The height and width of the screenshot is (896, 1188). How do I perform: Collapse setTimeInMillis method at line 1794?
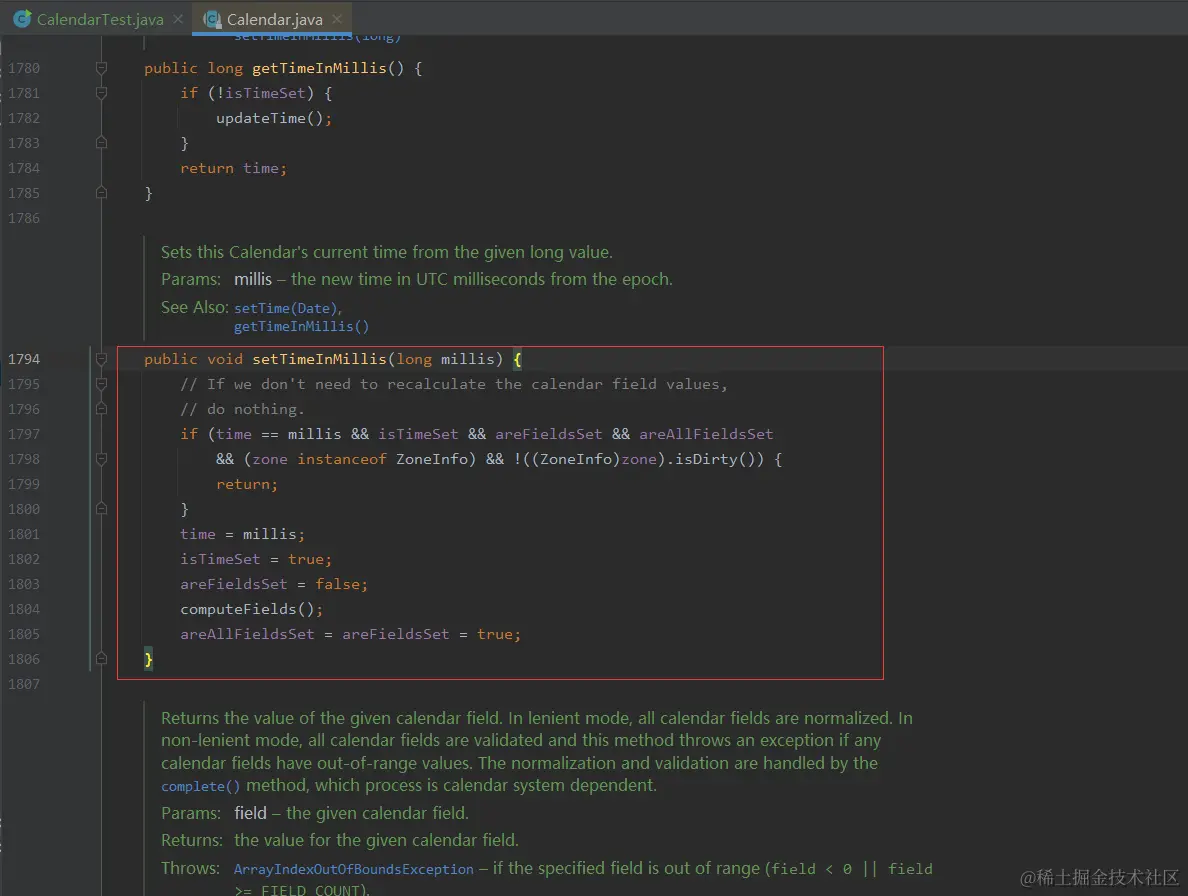click(x=102, y=359)
